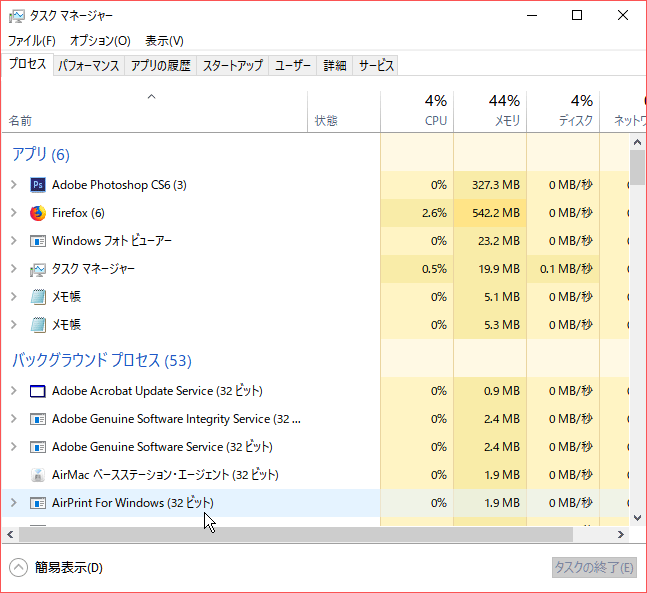The image size is (647, 593).
Task: Click the Adobe Acrobat Update Service icon
Action: [x=38, y=391]
